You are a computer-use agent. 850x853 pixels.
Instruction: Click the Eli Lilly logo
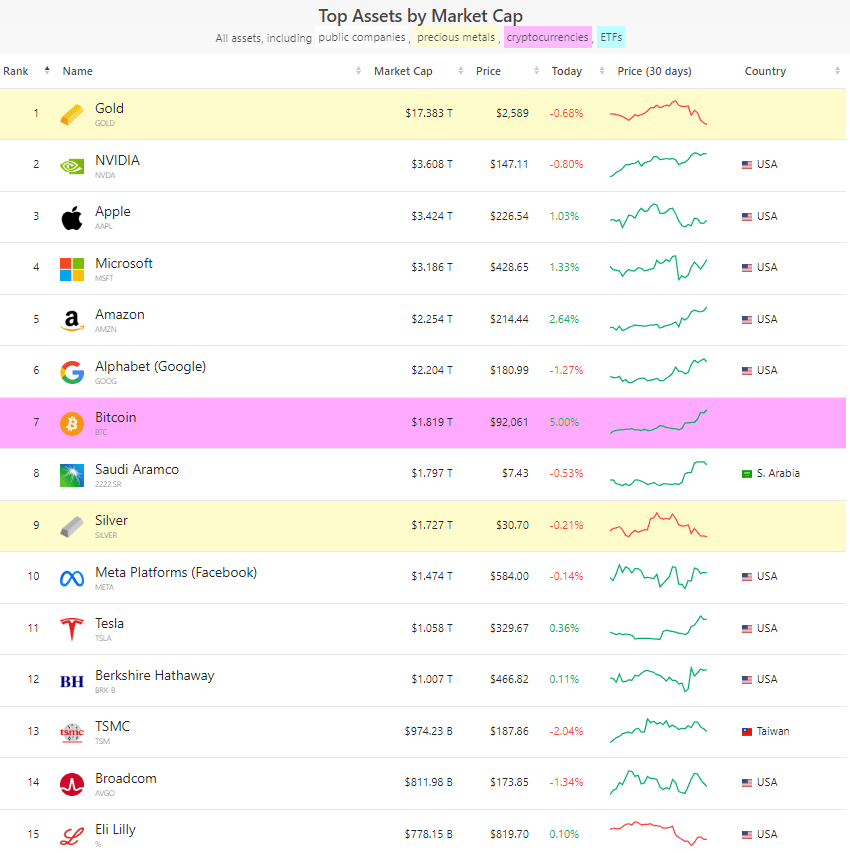[x=72, y=836]
